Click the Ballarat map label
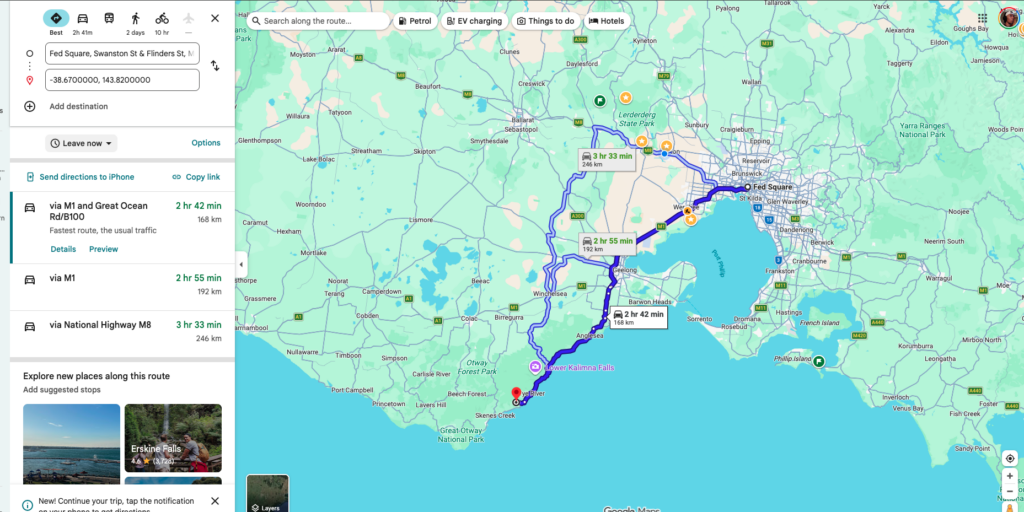This screenshot has height=512, width=1024. click(x=524, y=121)
